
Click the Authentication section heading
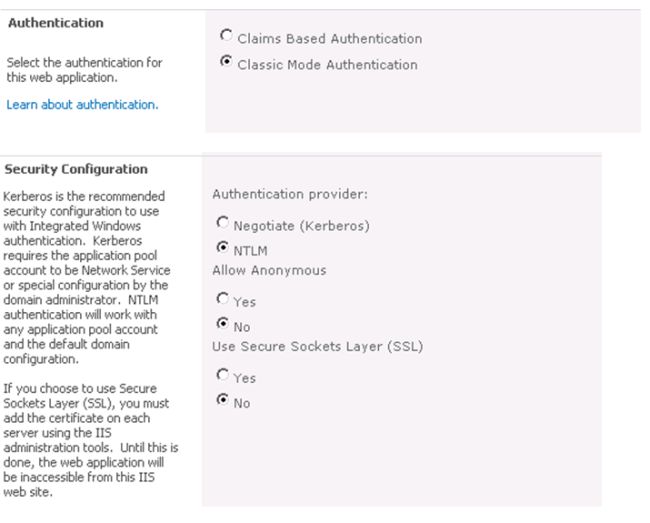[56, 23]
